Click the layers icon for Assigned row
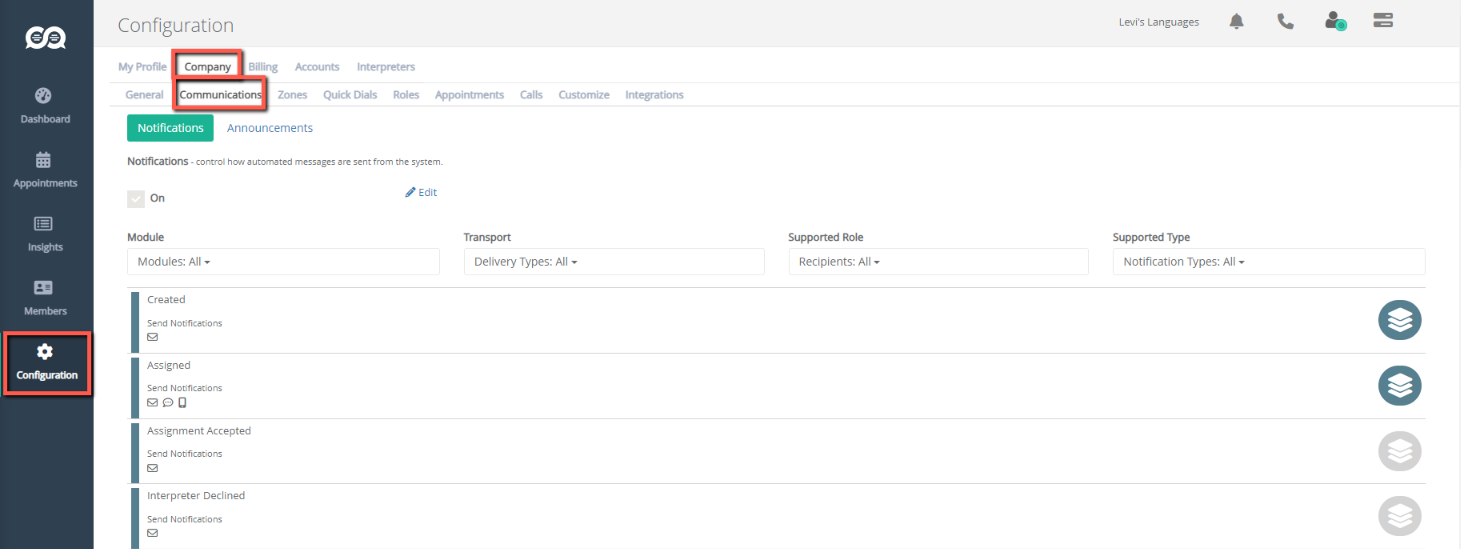The height and width of the screenshot is (549, 1461). pos(1399,386)
